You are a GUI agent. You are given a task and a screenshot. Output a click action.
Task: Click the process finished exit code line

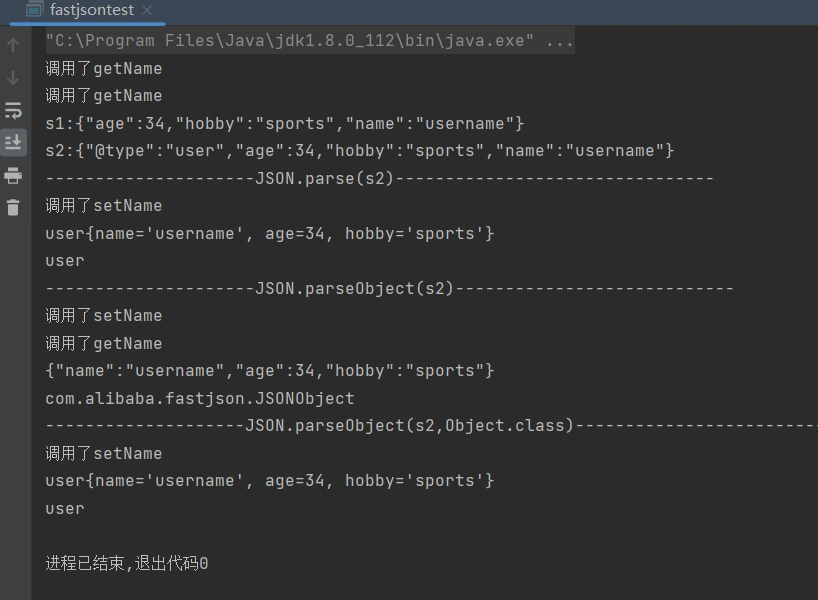[x=127, y=563]
